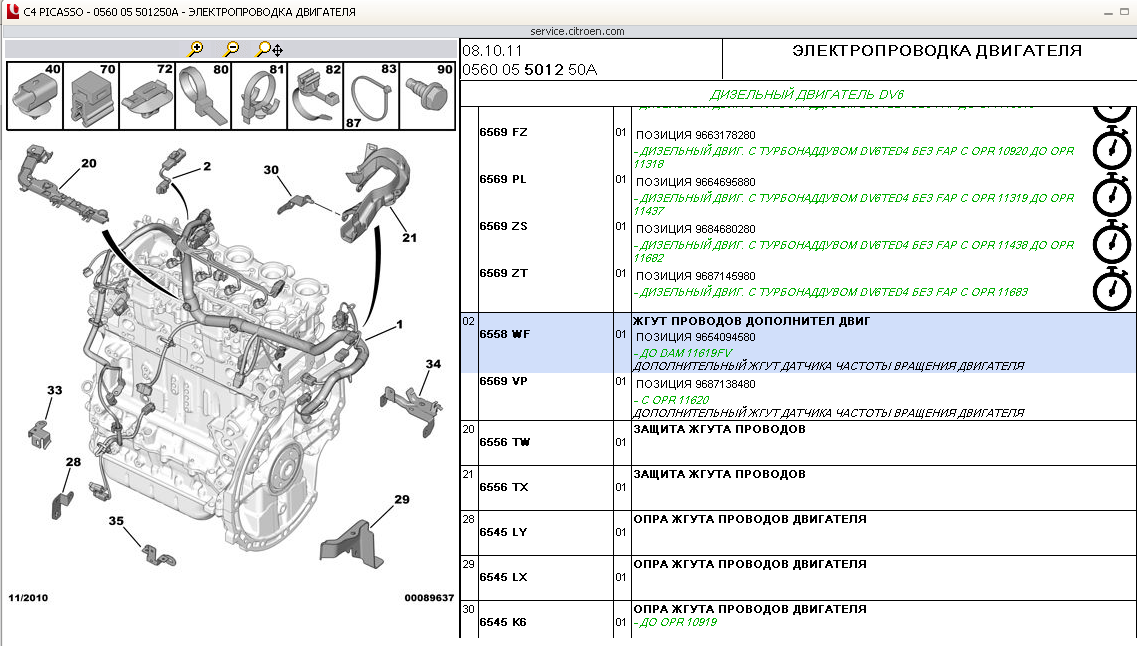Click the zoom out magnifier icon
Screen dimensions: 1137x646
coord(231,49)
